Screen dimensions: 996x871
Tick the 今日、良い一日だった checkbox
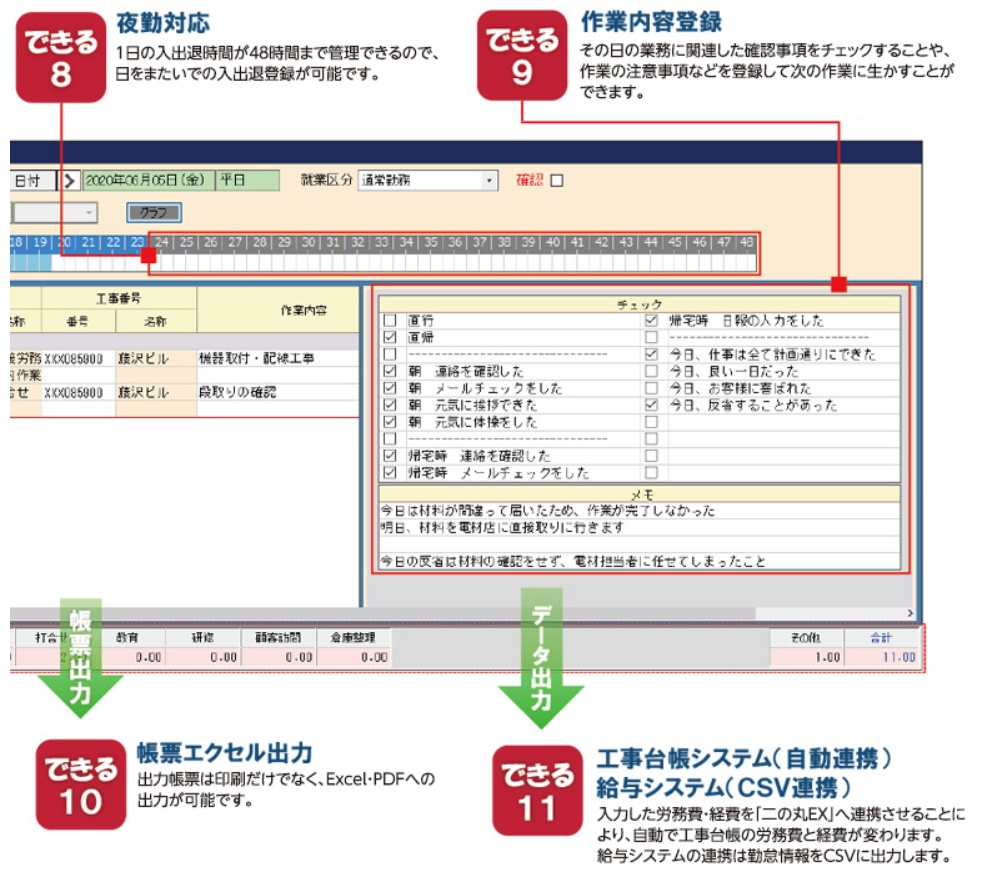pyautogui.click(x=652, y=371)
